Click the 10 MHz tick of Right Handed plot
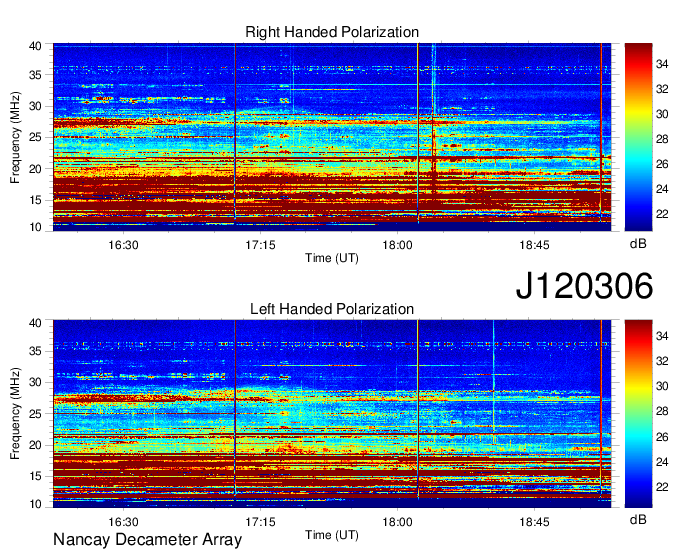This screenshot has height=552, width=680. coord(35,227)
